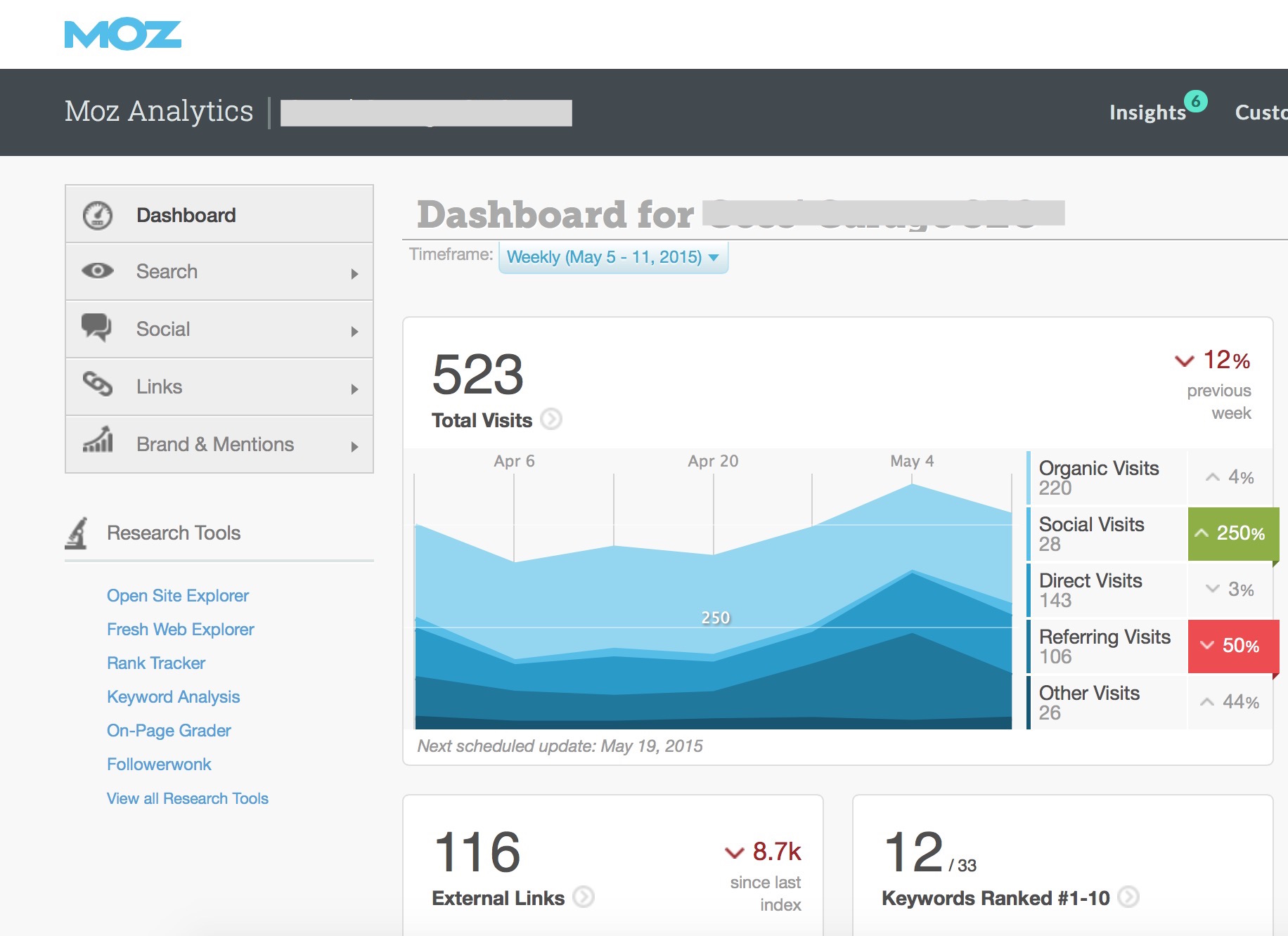This screenshot has width=1288, height=936.
Task: Open the Open Site Explorer link
Action: coord(178,596)
